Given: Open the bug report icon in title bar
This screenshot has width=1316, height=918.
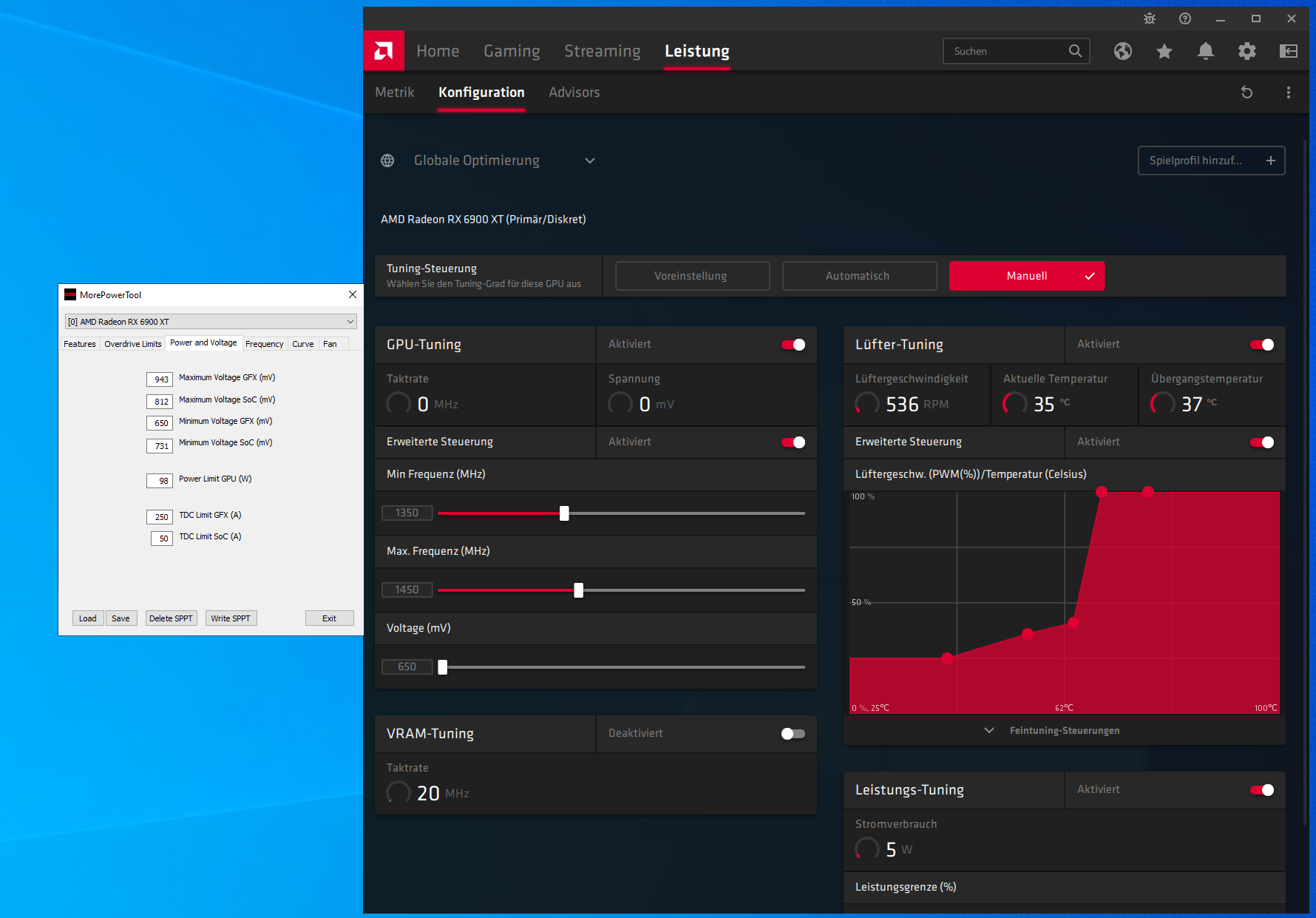Looking at the screenshot, I should [x=1150, y=18].
